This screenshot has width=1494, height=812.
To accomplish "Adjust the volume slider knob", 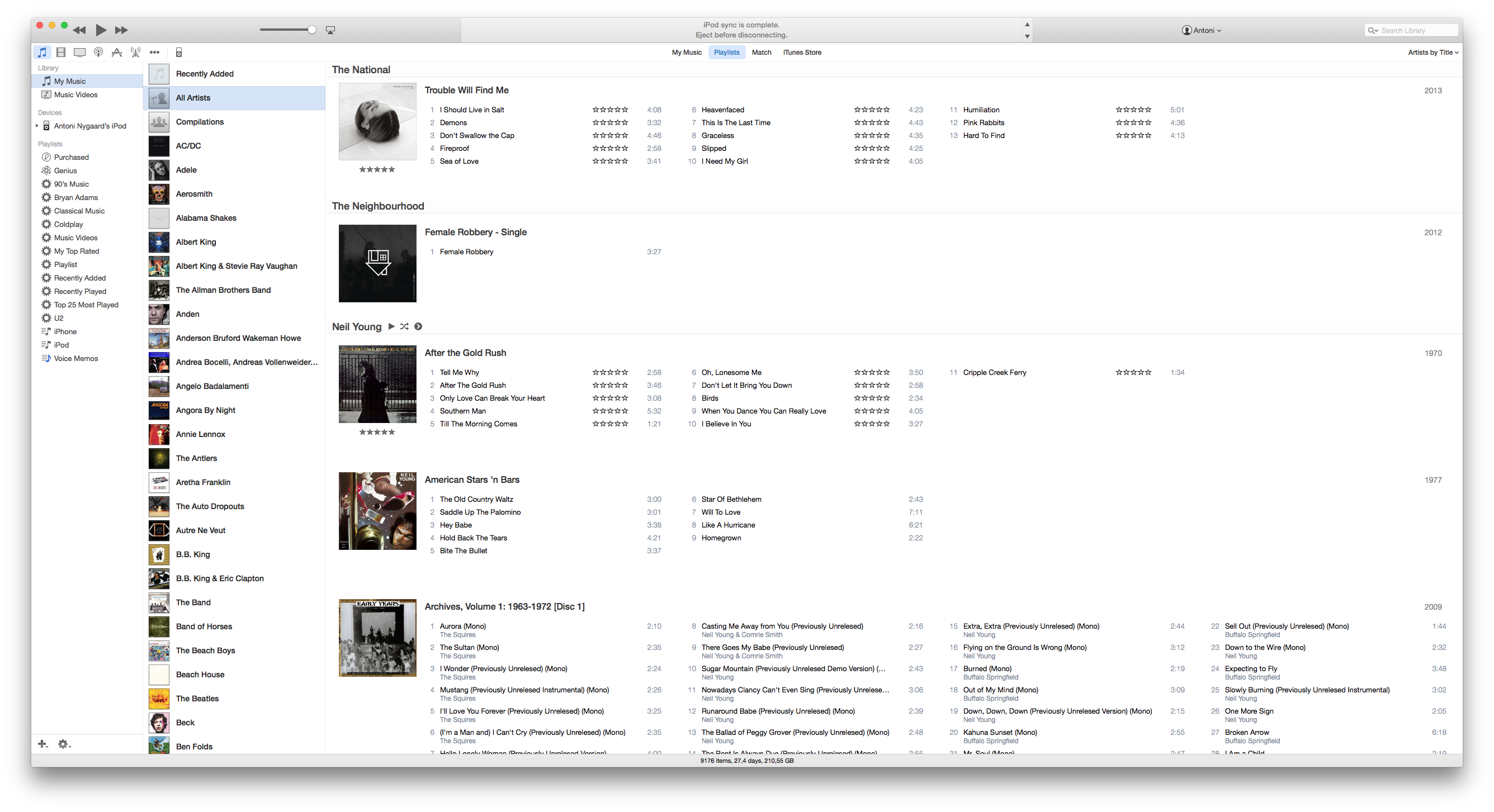I will point(311,30).
